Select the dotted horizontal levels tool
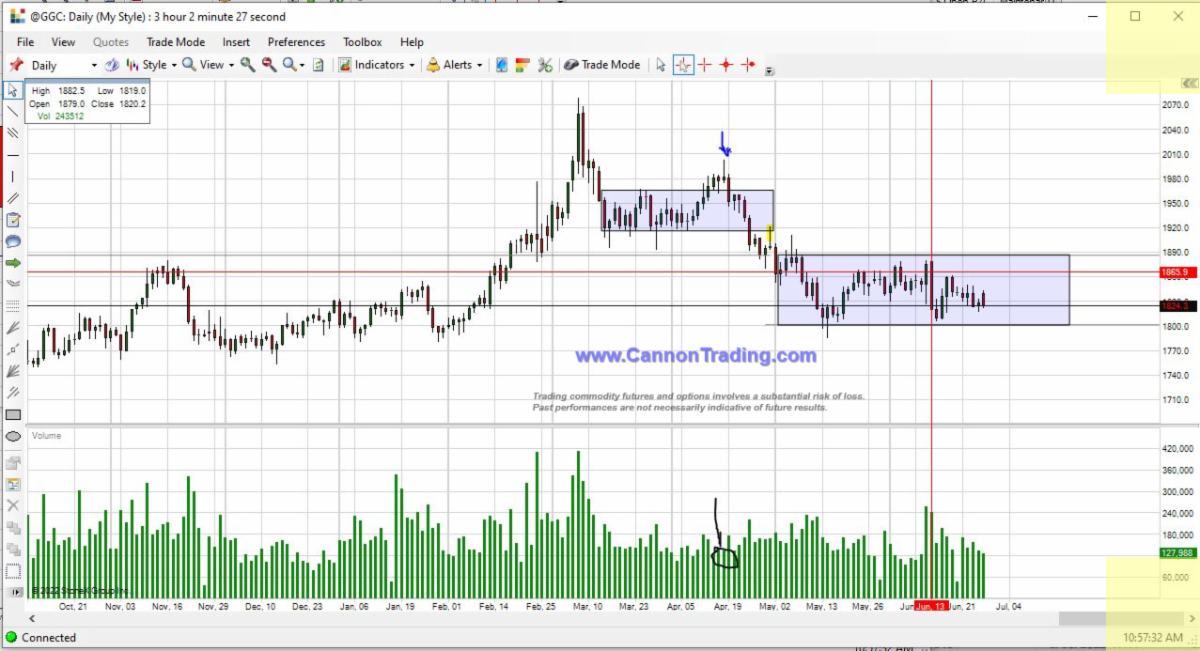 13,304
